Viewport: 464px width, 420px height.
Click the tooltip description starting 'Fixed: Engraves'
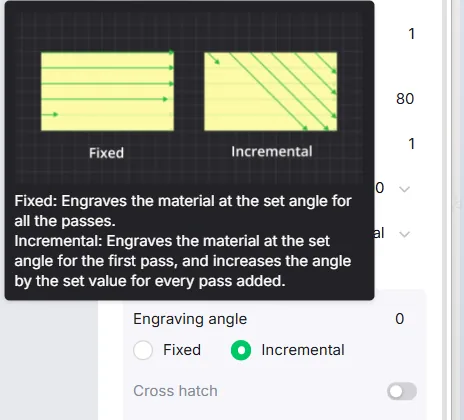[x=183, y=241]
